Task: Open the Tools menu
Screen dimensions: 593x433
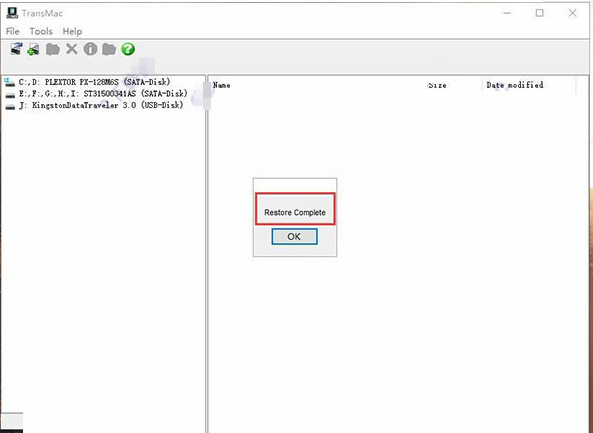Action: (x=41, y=31)
